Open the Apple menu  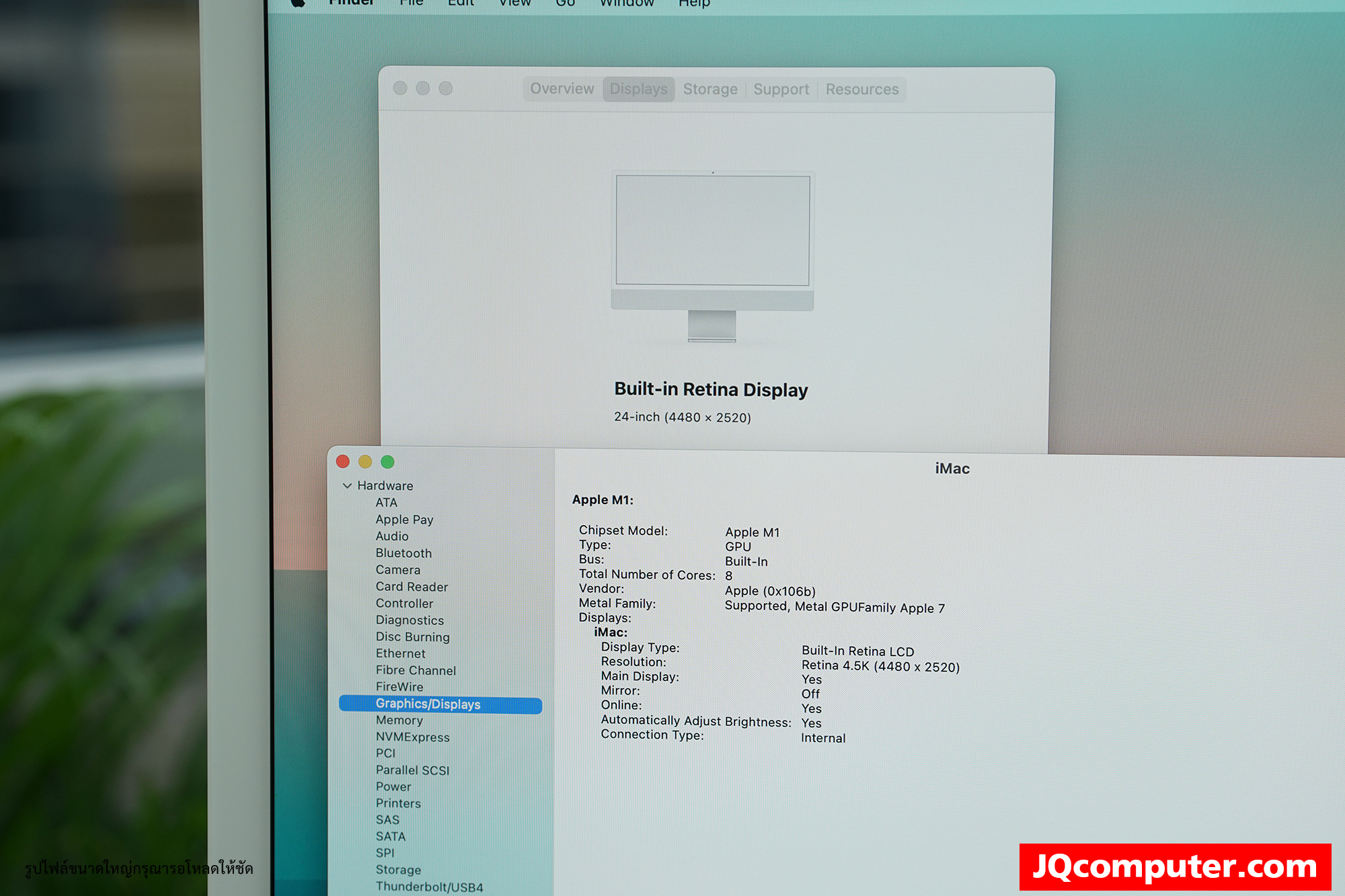coord(298,3)
